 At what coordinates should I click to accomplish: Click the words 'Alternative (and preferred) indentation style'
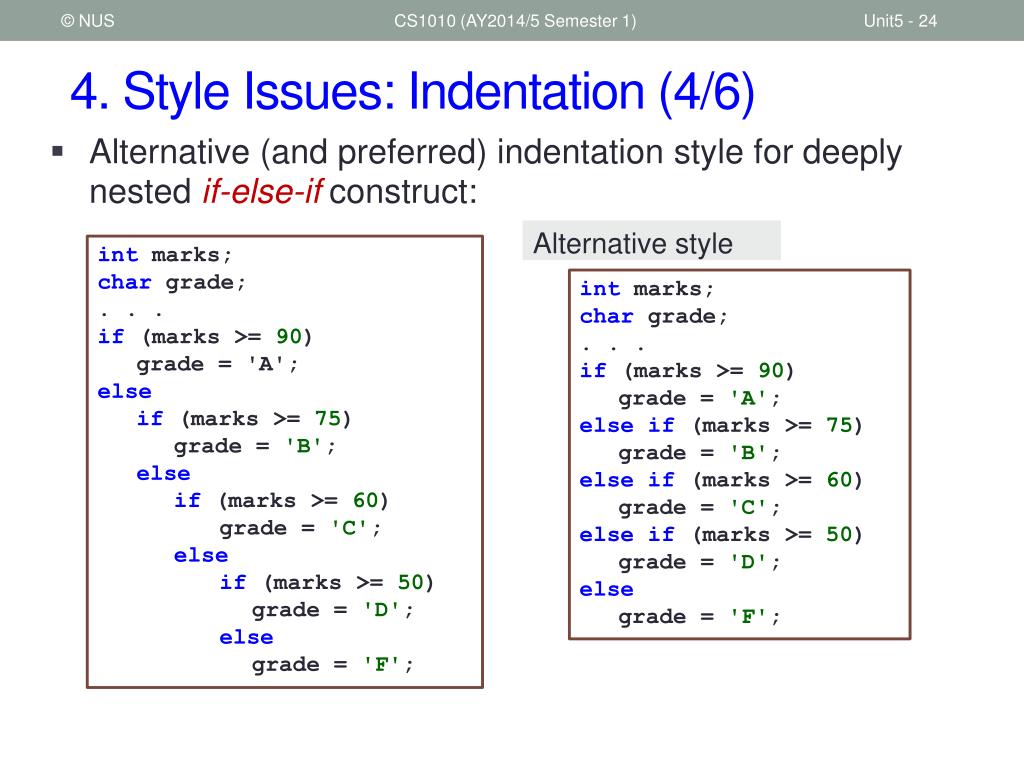[x=416, y=152]
